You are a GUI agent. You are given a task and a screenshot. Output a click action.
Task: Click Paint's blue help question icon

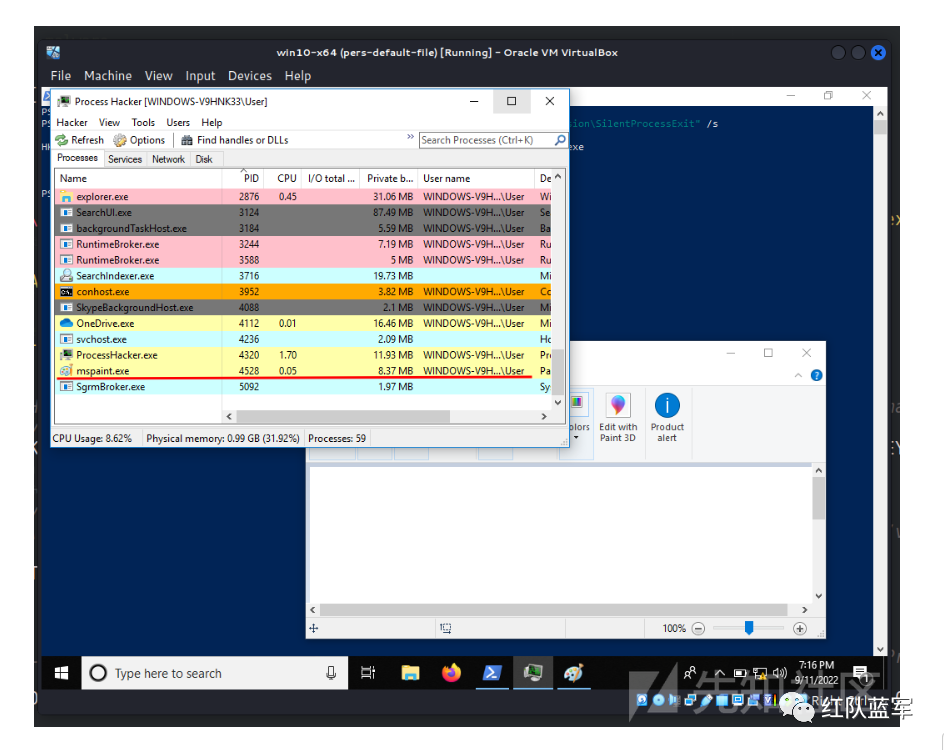click(816, 376)
